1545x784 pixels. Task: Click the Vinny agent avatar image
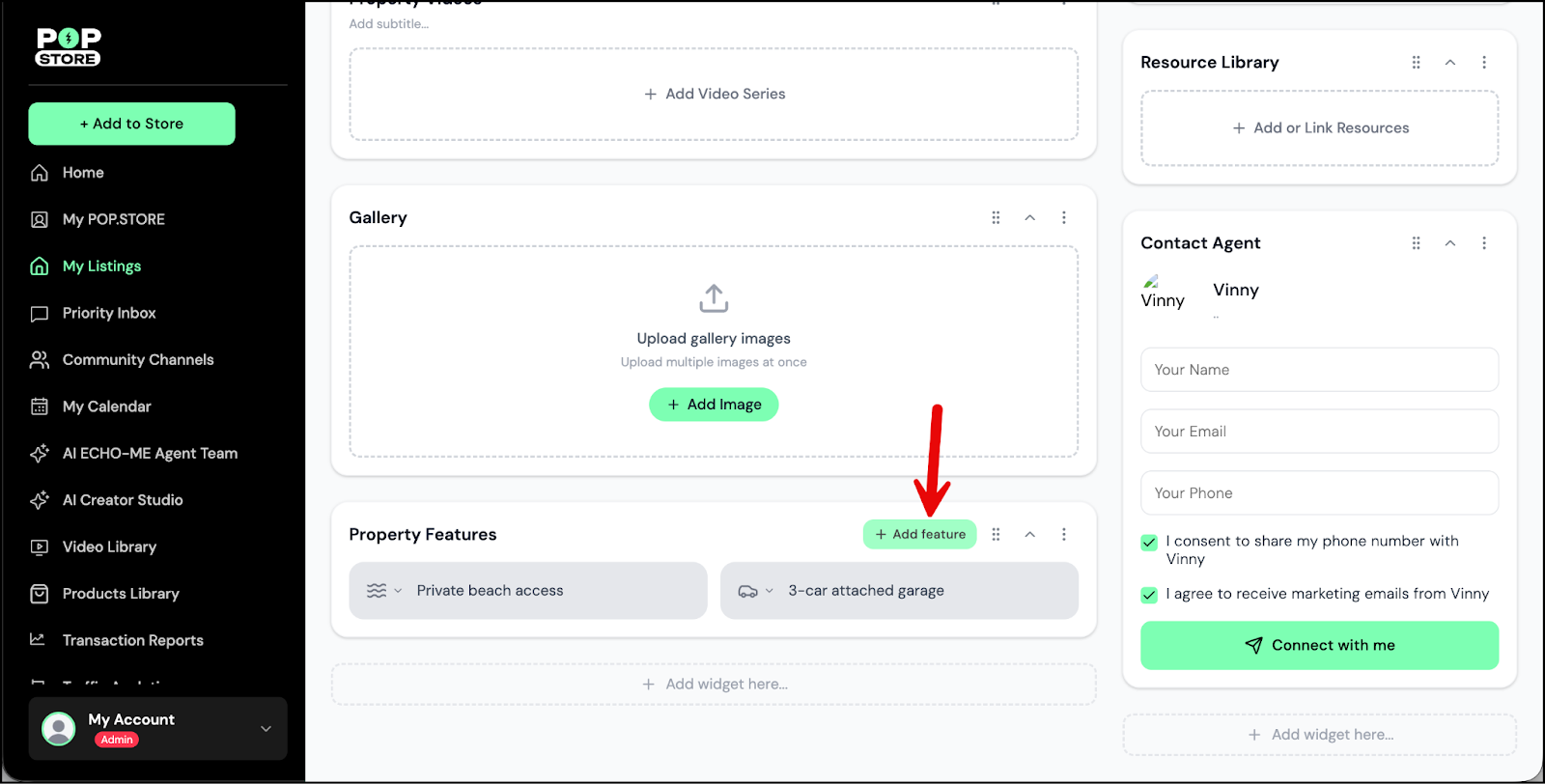1151,283
